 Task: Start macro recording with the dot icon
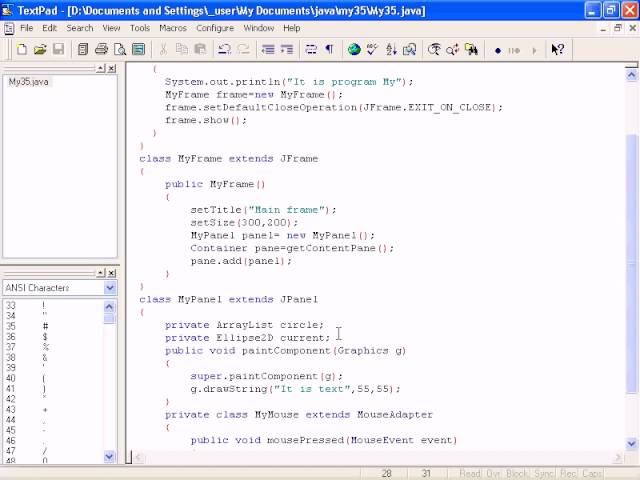coord(498,51)
